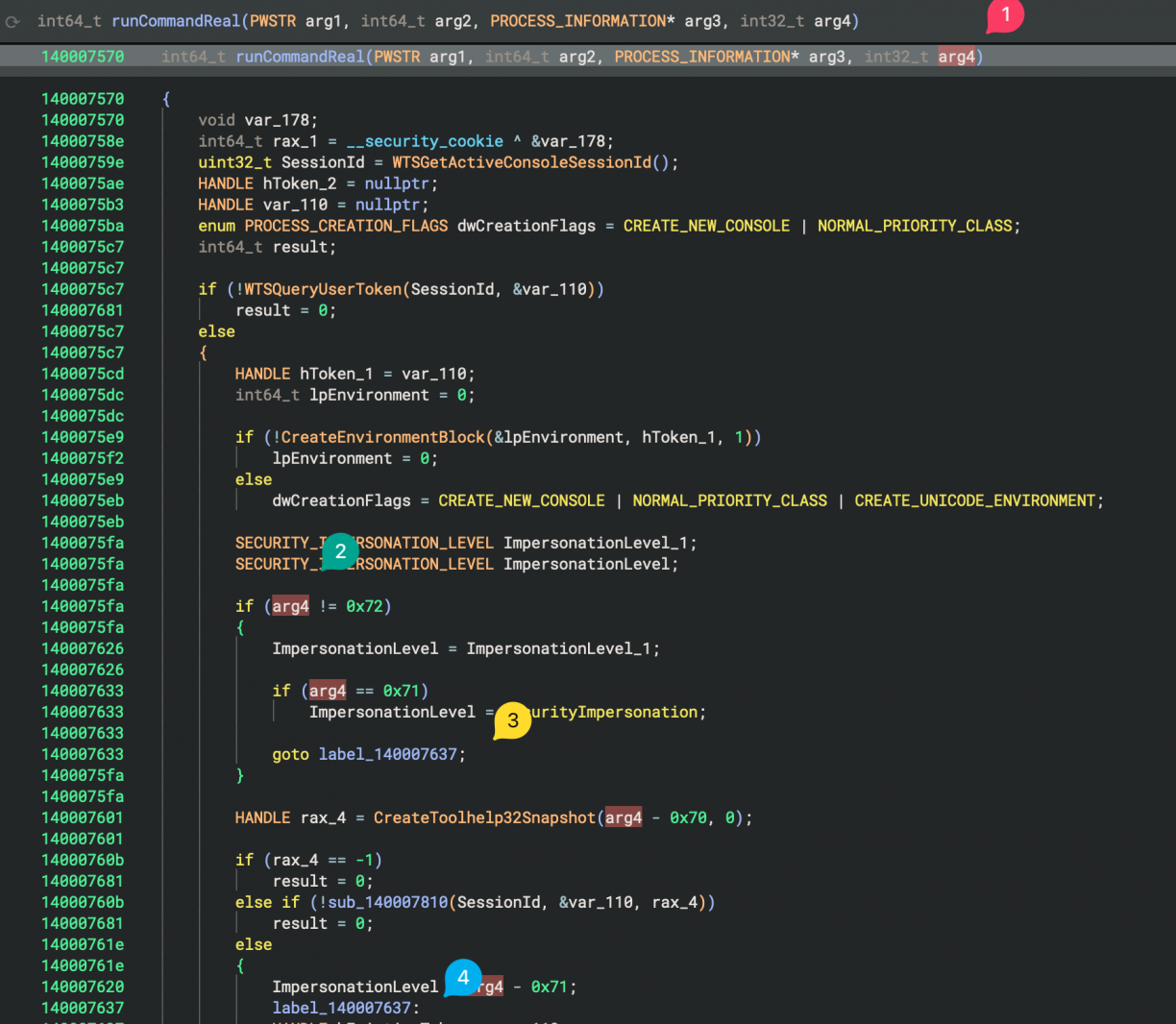
Task: Select the 0x72 constant in the if condition
Action: (x=364, y=606)
